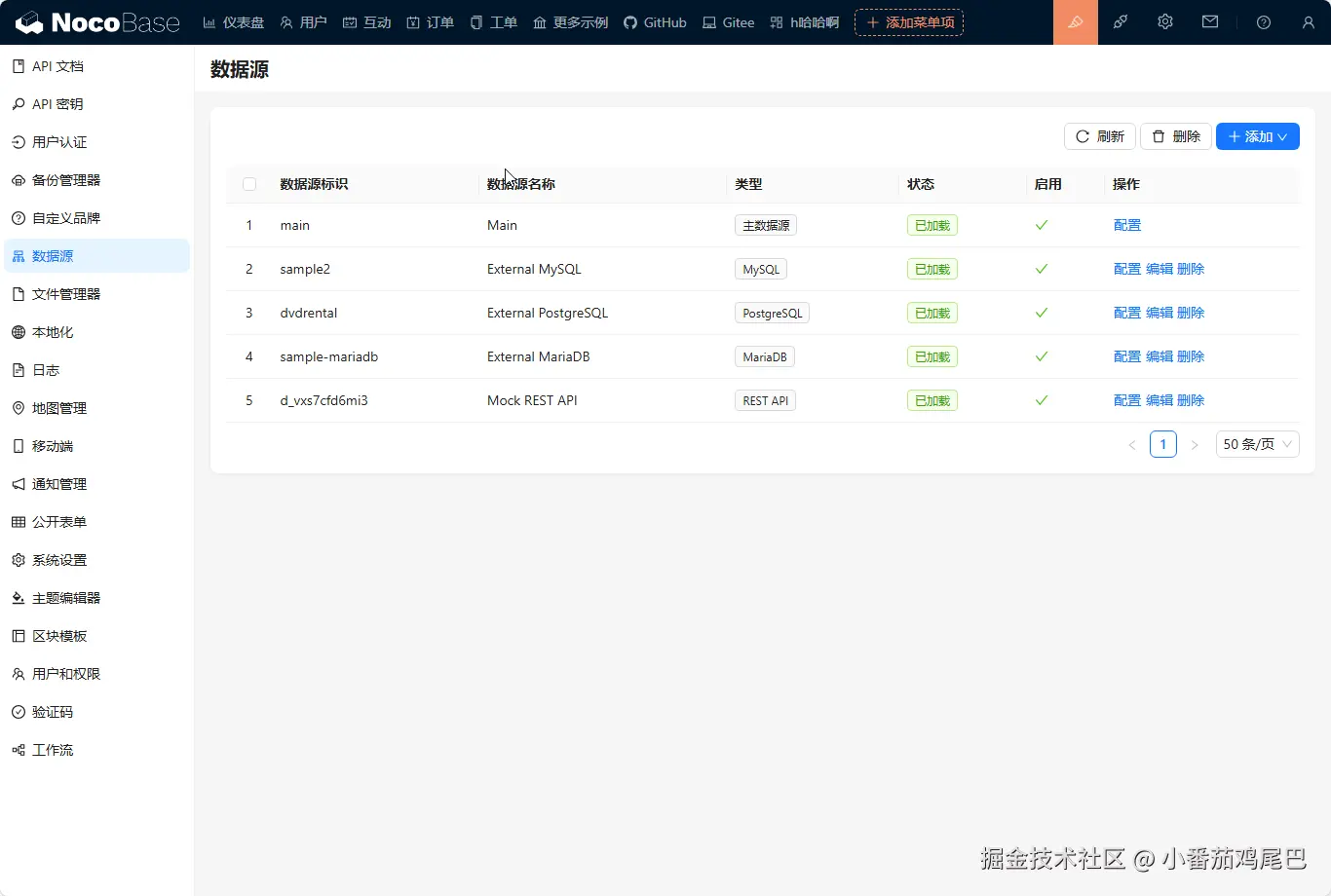Select page 1 in pagination

pos(1163,444)
